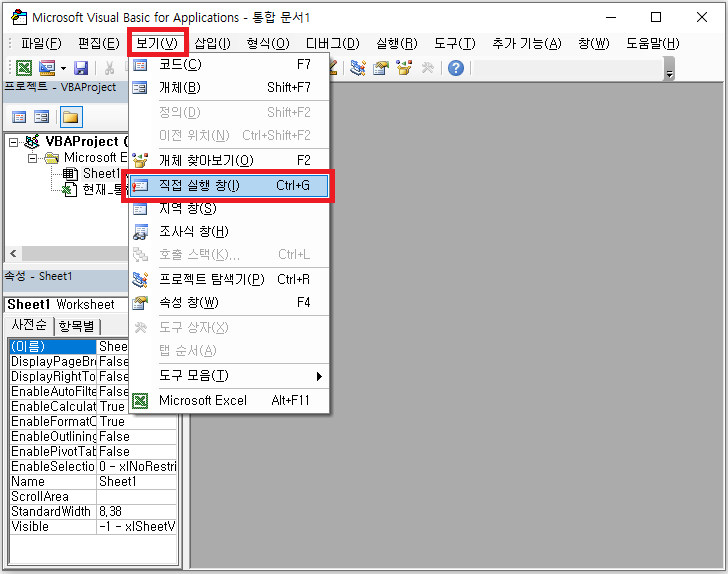Click the blue Help question mark icon

click(x=456, y=68)
